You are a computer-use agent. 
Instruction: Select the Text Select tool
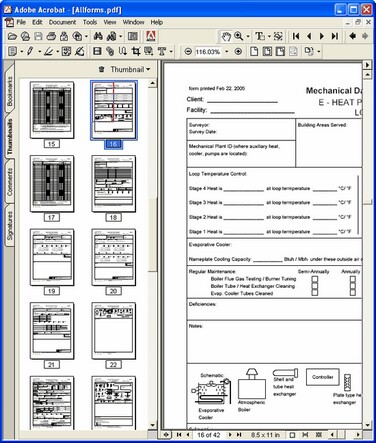[260, 36]
